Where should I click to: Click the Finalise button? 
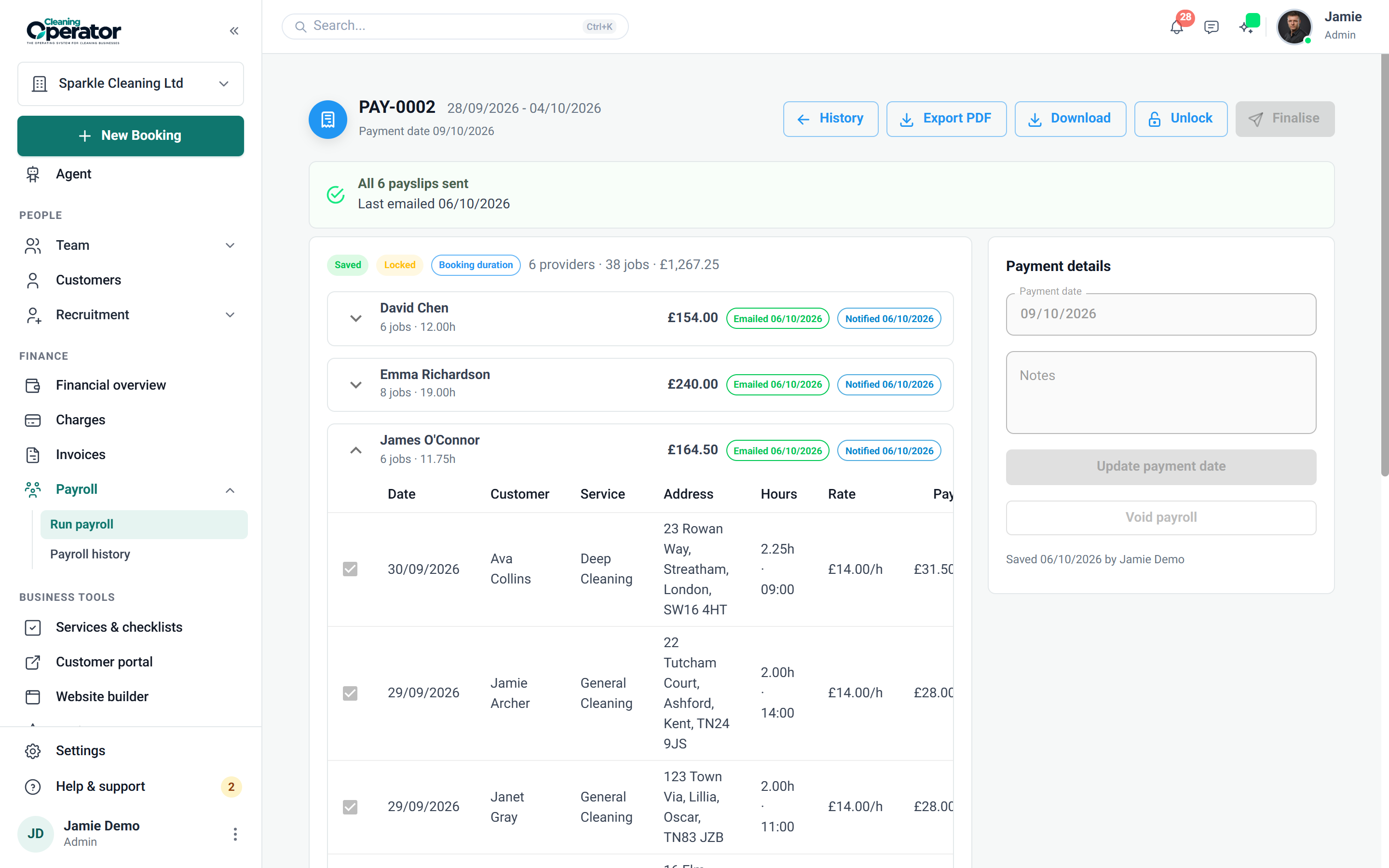(x=1284, y=119)
